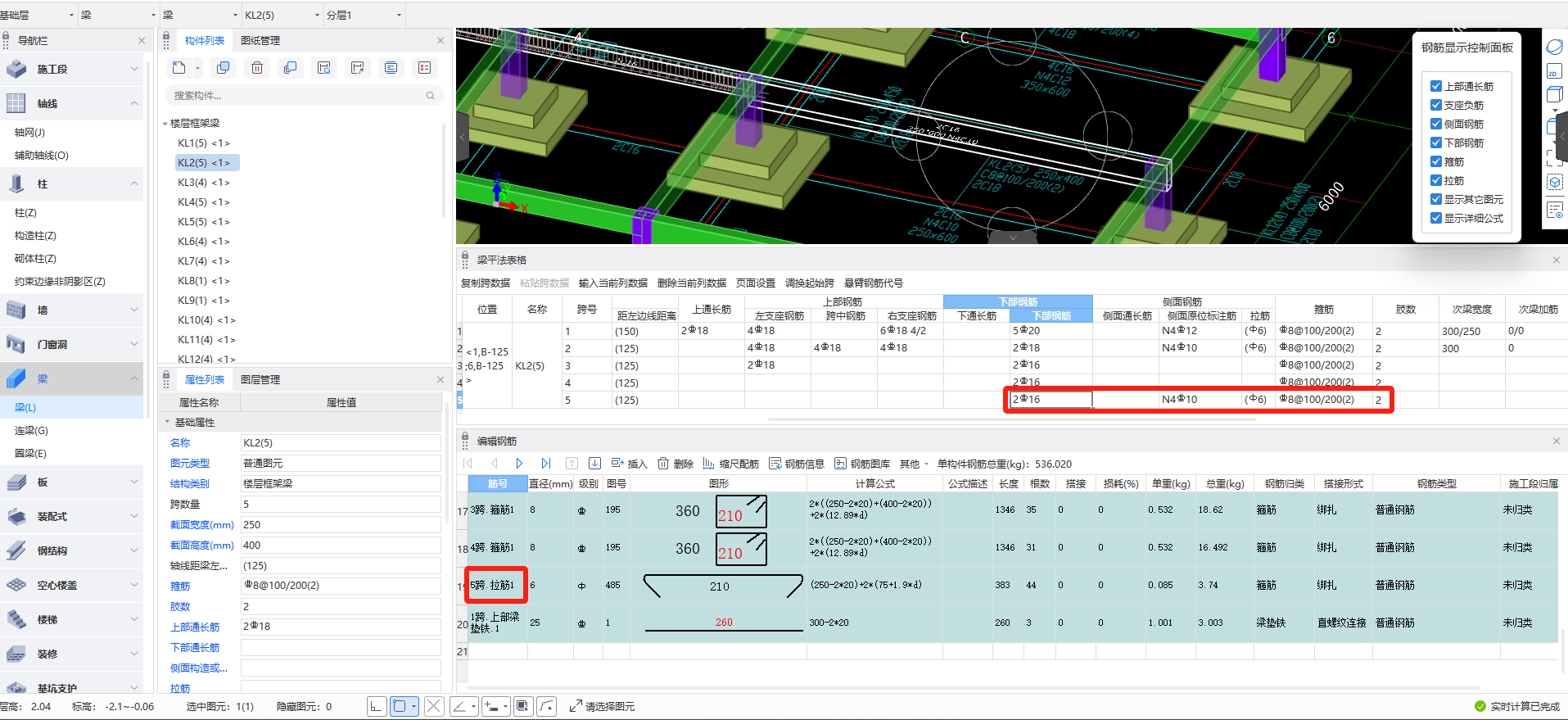This screenshot has width=1568, height=720.
Task: Click 悬臂钢筋代号 button
Action: 873,283
